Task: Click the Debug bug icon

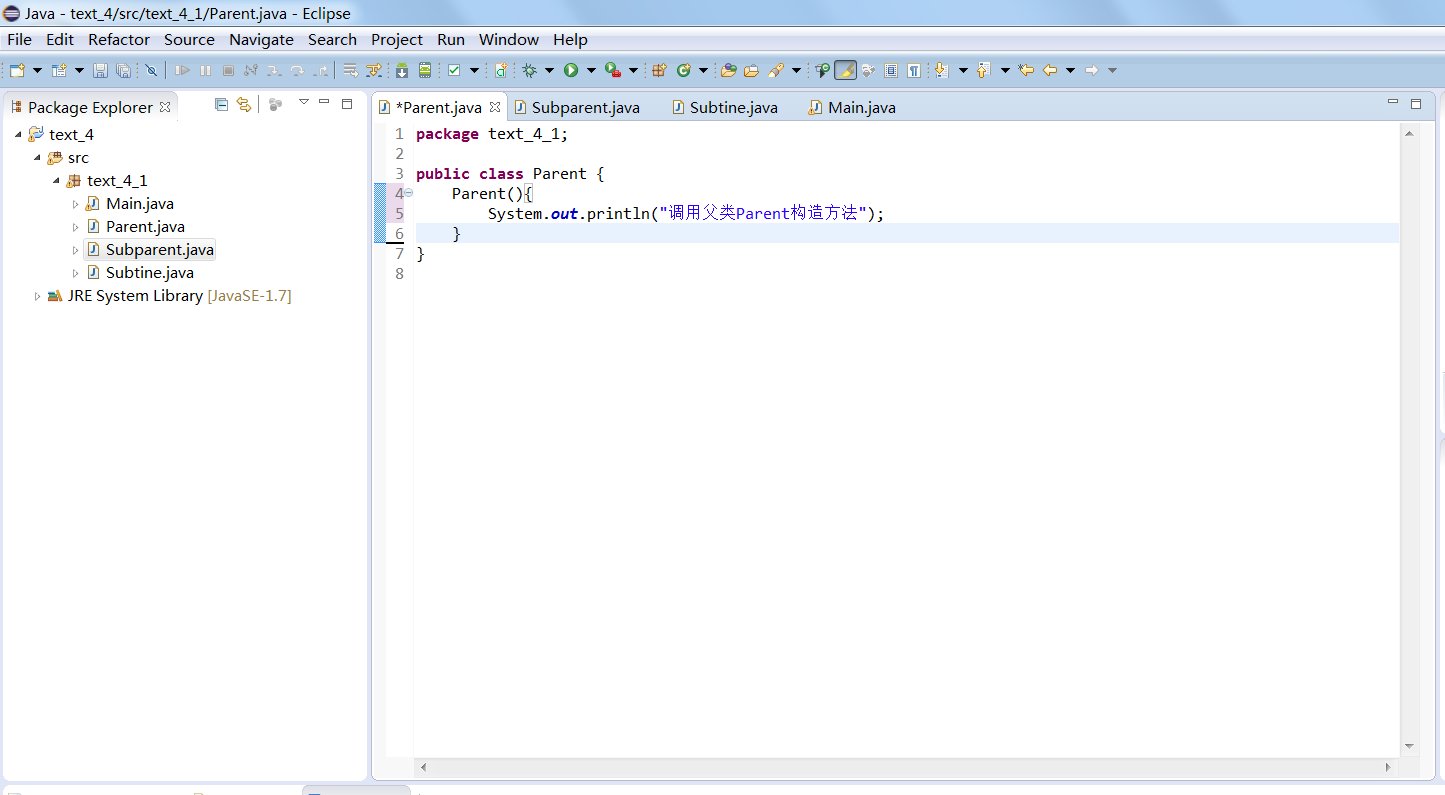Action: click(530, 70)
